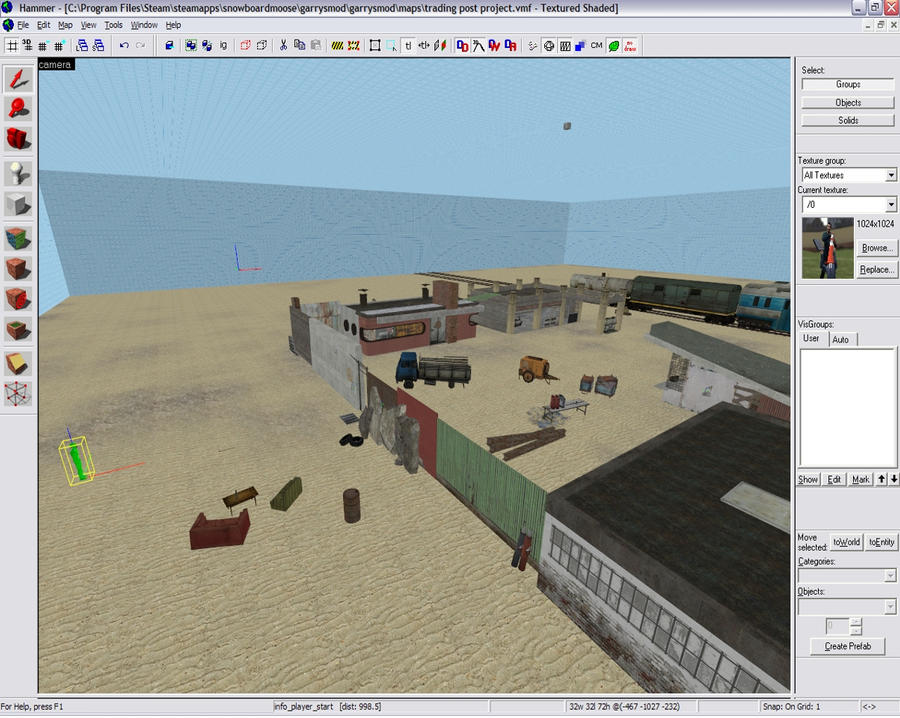Toggle the cordon state (yellow stripes)
This screenshot has width=900, height=718.
coord(338,45)
